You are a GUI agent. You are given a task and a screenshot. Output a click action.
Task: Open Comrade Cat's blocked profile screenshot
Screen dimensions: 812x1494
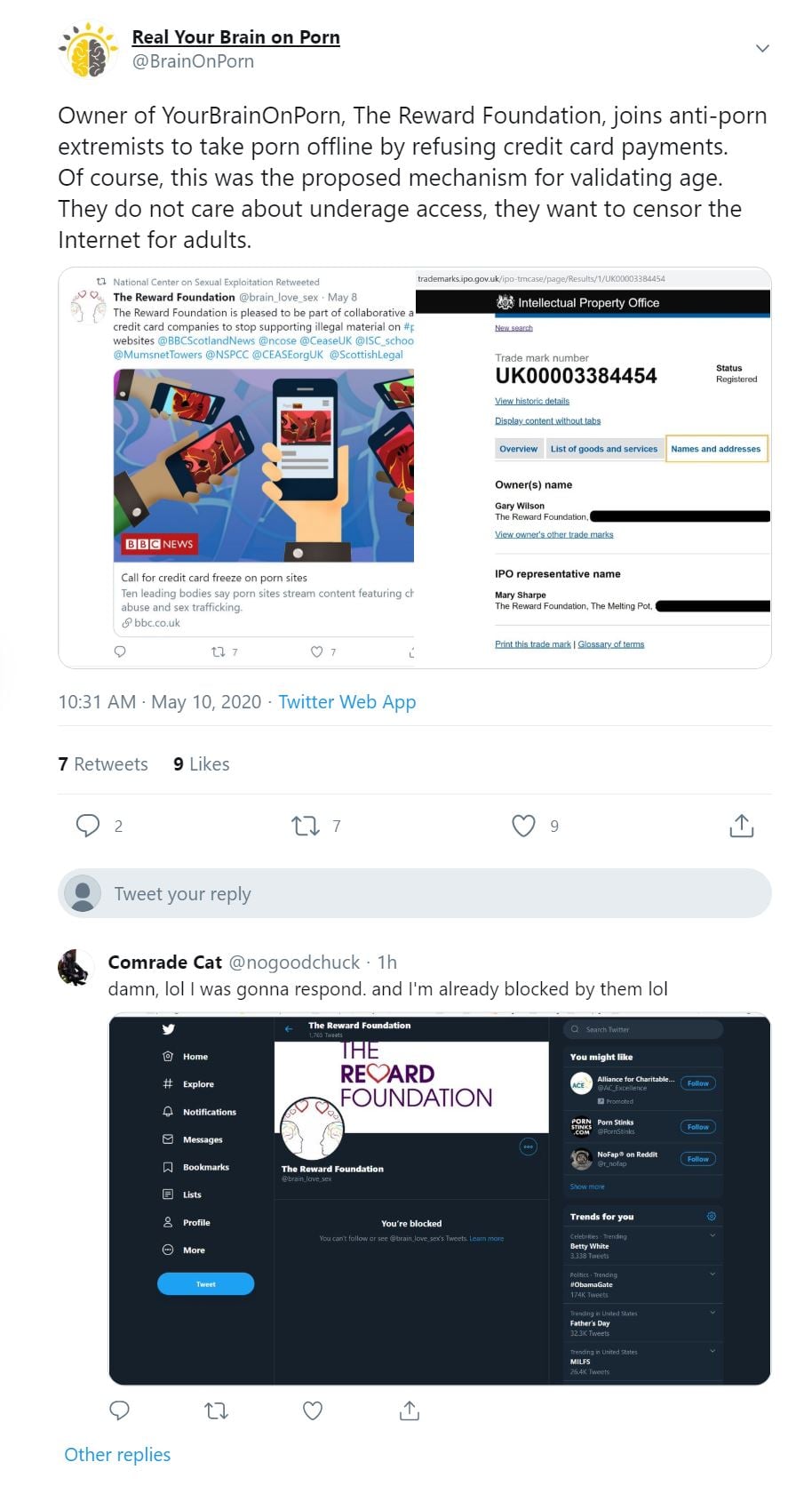pyautogui.click(x=440, y=1199)
